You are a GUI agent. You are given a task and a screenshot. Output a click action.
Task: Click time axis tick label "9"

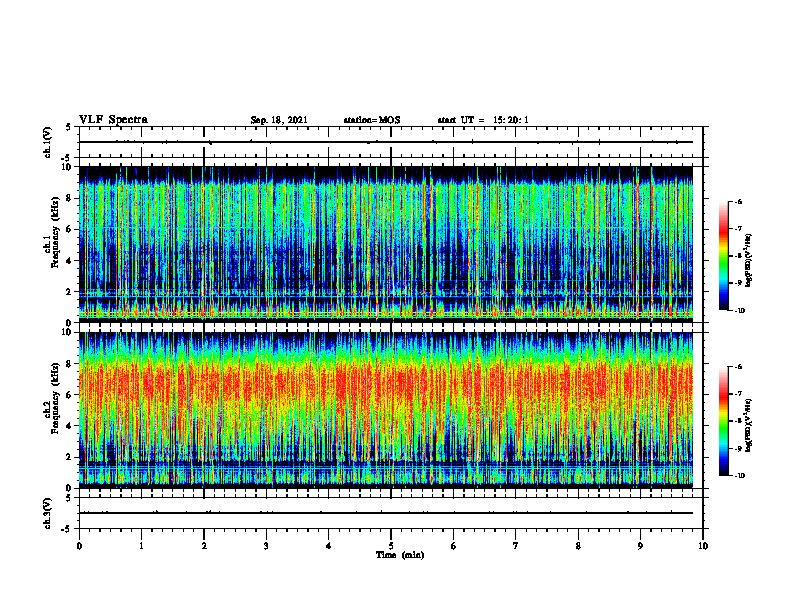640,546
